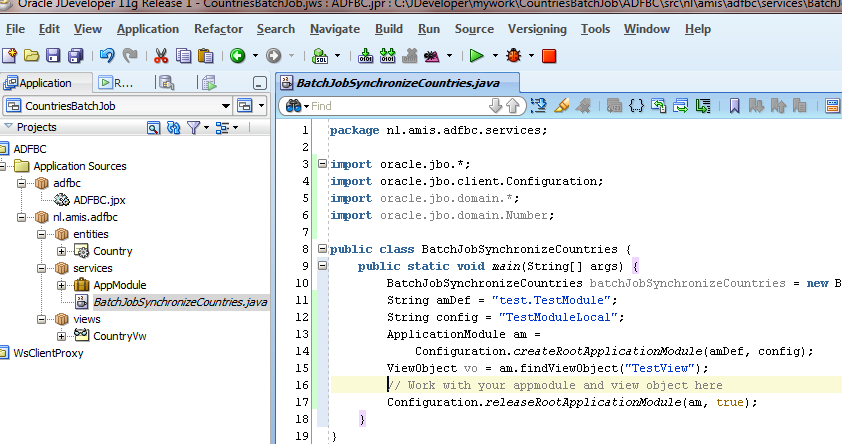
Task: Click the bookmark icon in editor toolbar
Action: (734, 105)
